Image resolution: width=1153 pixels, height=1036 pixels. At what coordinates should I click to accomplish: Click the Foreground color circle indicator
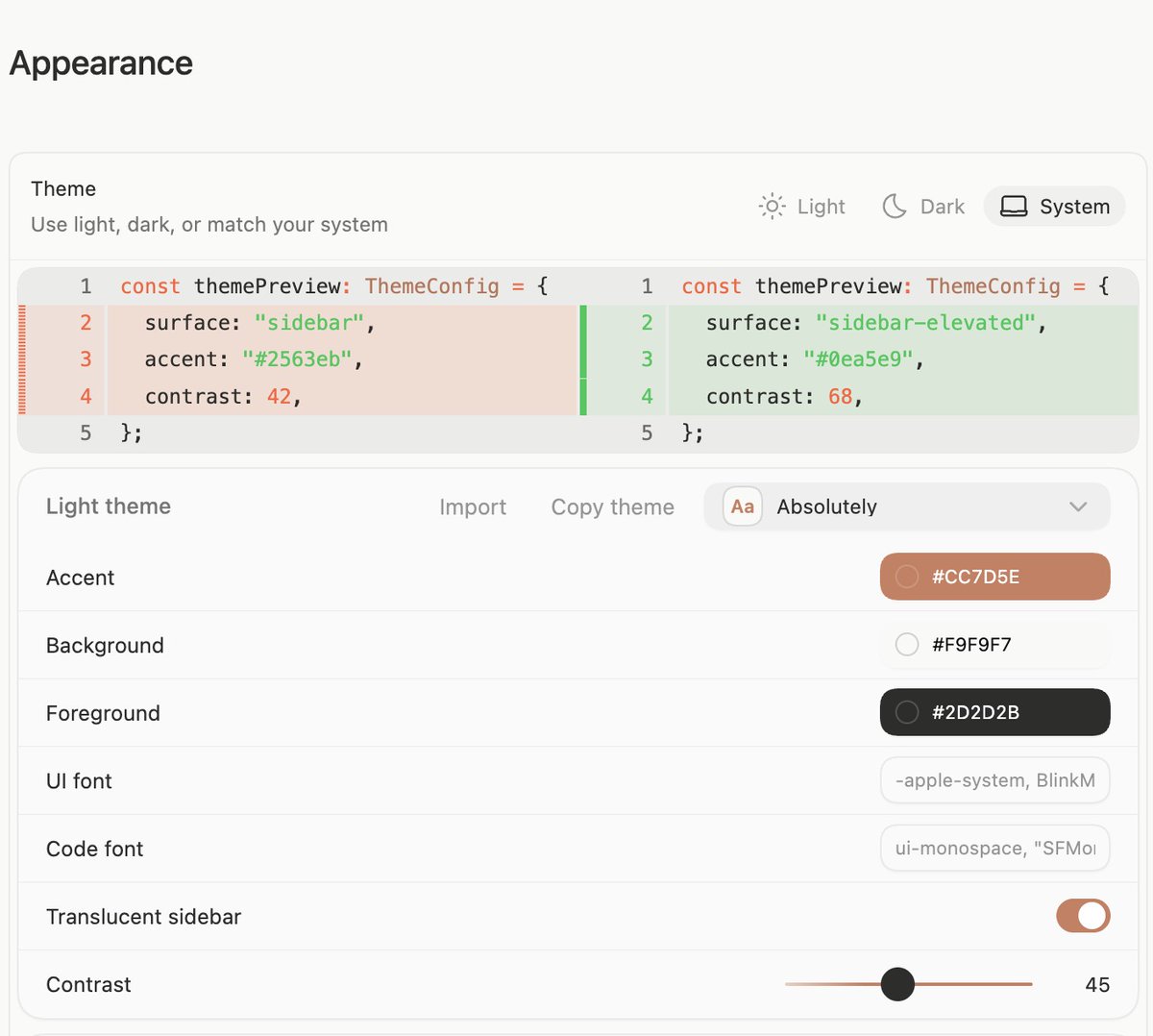coord(907,712)
